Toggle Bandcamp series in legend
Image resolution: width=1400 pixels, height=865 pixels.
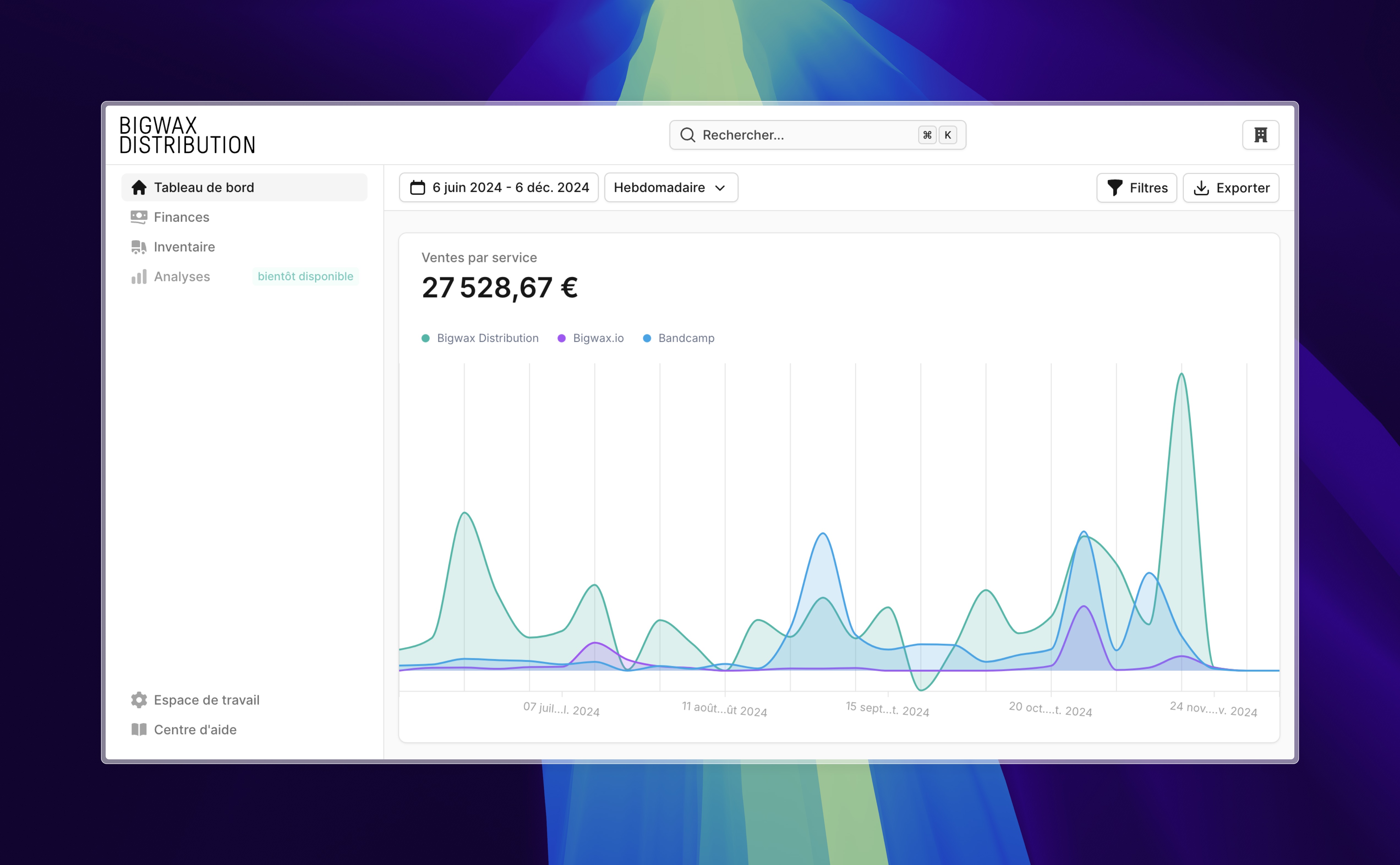coord(679,338)
